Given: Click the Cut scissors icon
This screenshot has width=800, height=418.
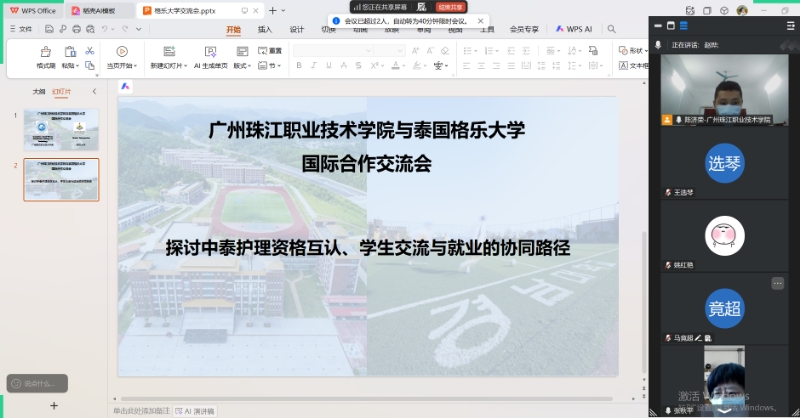Looking at the screenshot, I should click(89, 49).
